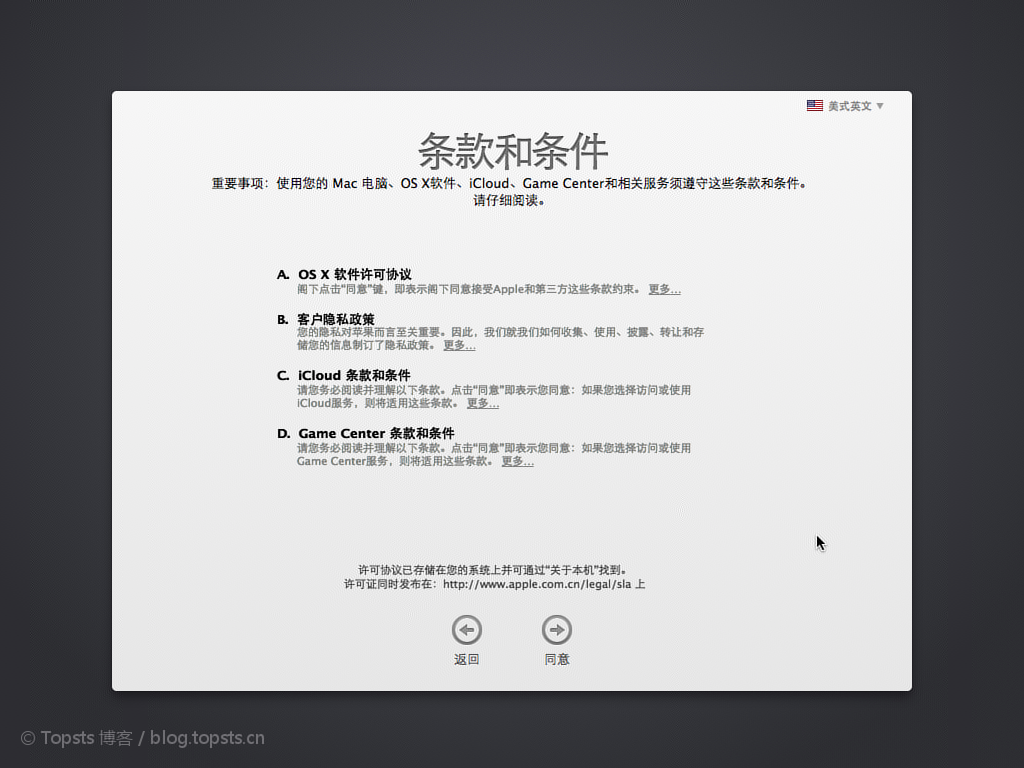
Task: Click the 返回 label to go back
Action: click(467, 660)
